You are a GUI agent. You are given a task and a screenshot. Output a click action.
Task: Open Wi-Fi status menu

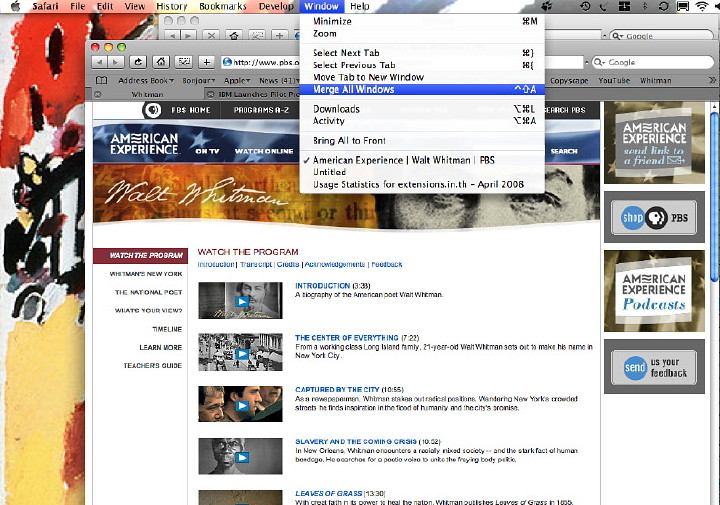coord(701,6)
